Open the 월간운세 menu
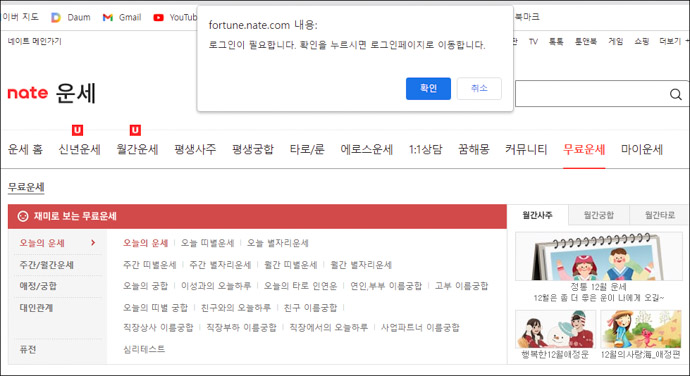The width and height of the screenshot is (690, 376). (137, 149)
